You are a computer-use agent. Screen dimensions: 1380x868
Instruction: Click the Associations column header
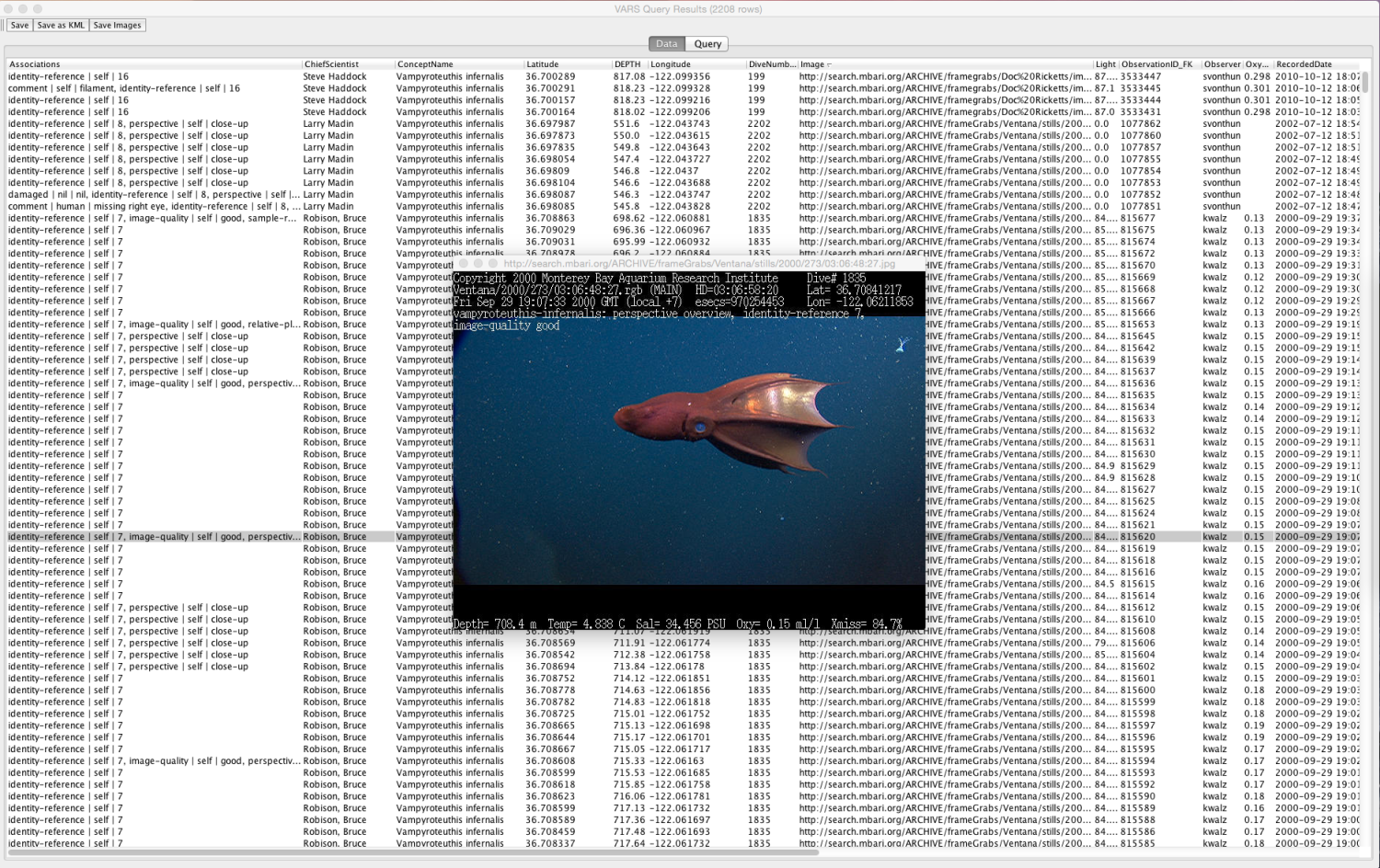pyautogui.click(x=34, y=64)
